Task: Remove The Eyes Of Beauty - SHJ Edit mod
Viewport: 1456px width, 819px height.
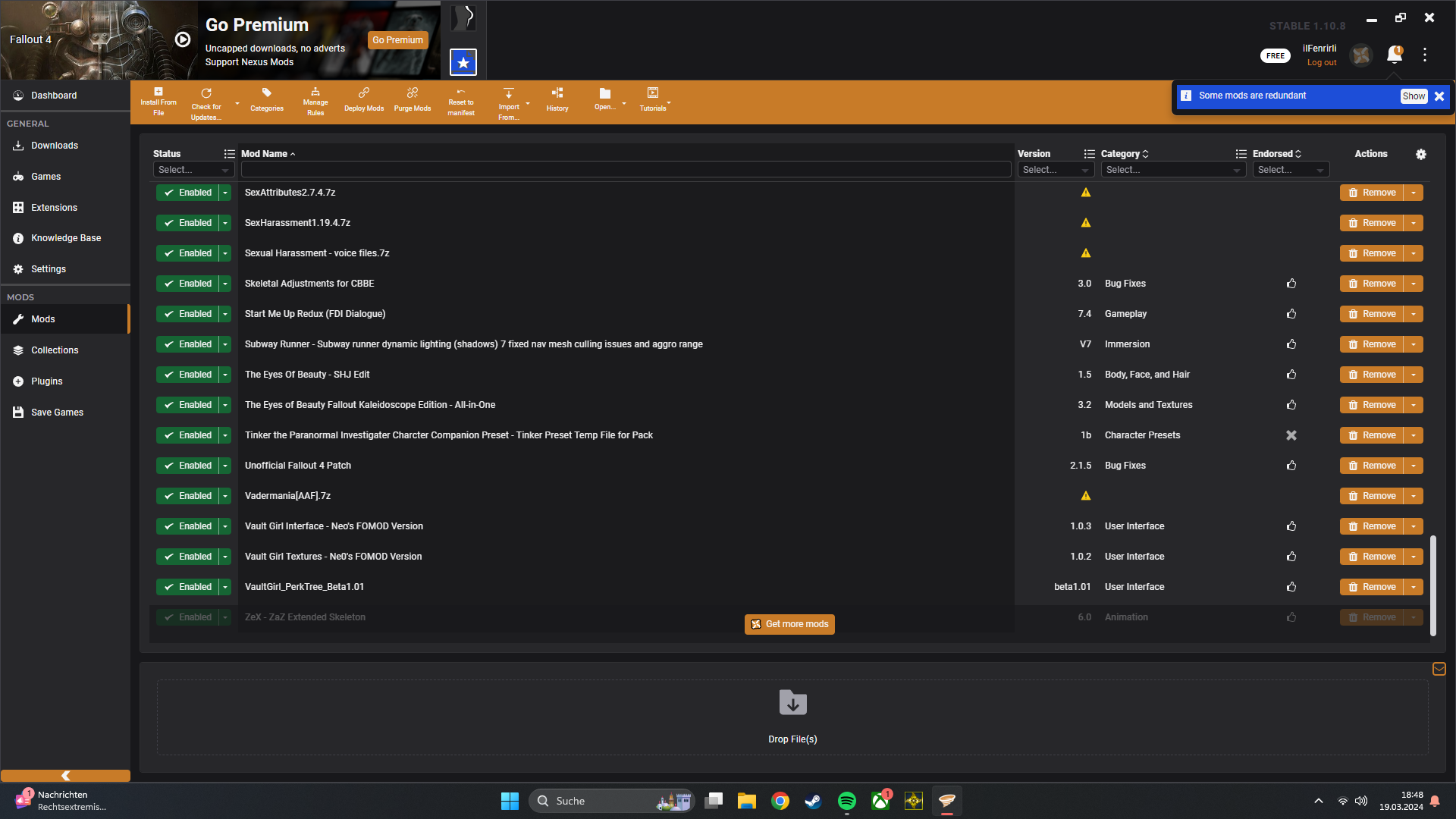Action: (x=1372, y=375)
